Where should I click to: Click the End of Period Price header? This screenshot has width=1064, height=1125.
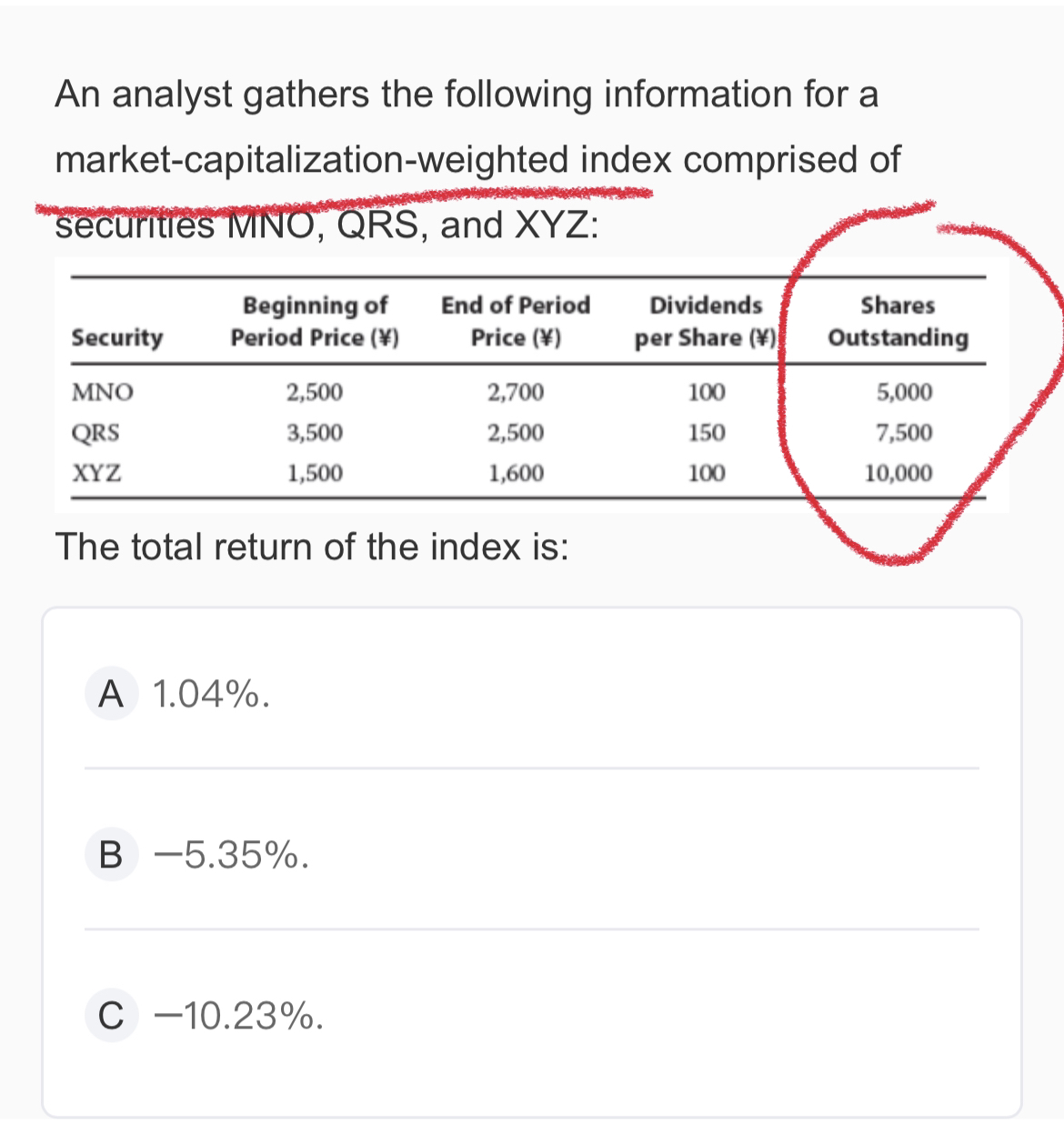[x=516, y=321]
